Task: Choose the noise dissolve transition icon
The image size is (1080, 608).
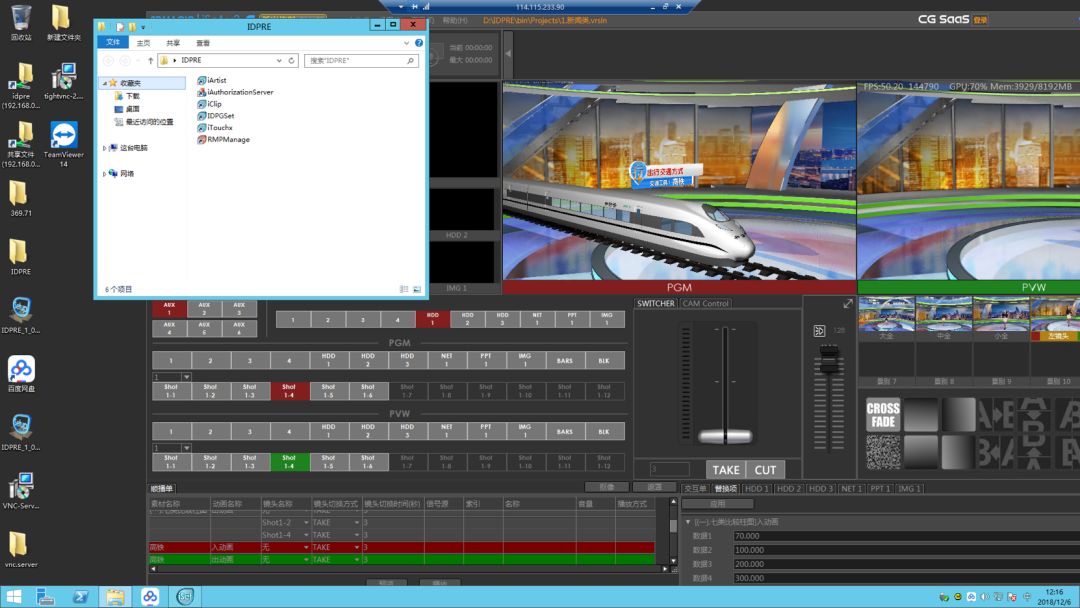Action: 883,452
